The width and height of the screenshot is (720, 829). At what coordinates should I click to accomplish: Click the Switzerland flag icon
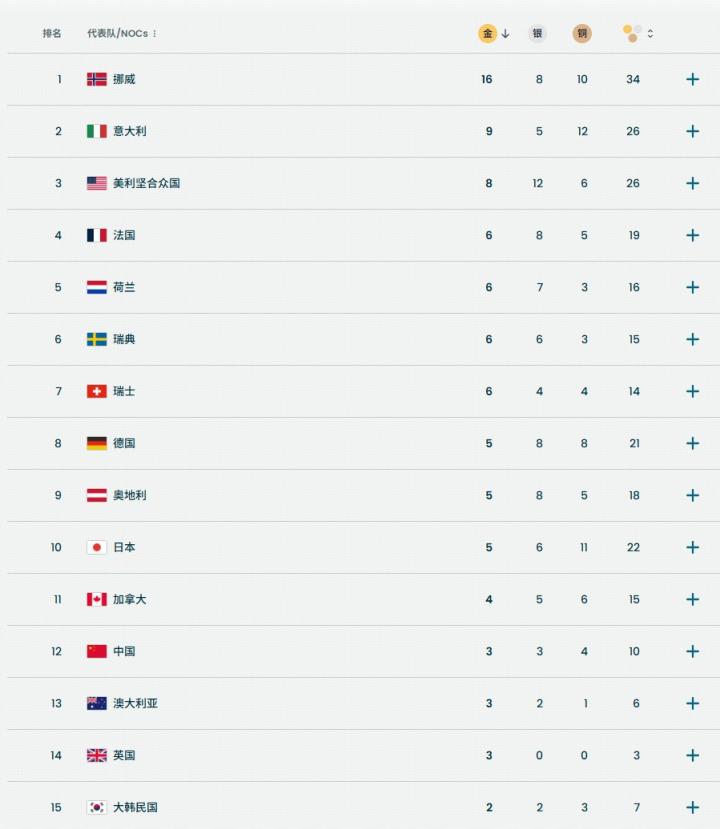click(x=96, y=391)
